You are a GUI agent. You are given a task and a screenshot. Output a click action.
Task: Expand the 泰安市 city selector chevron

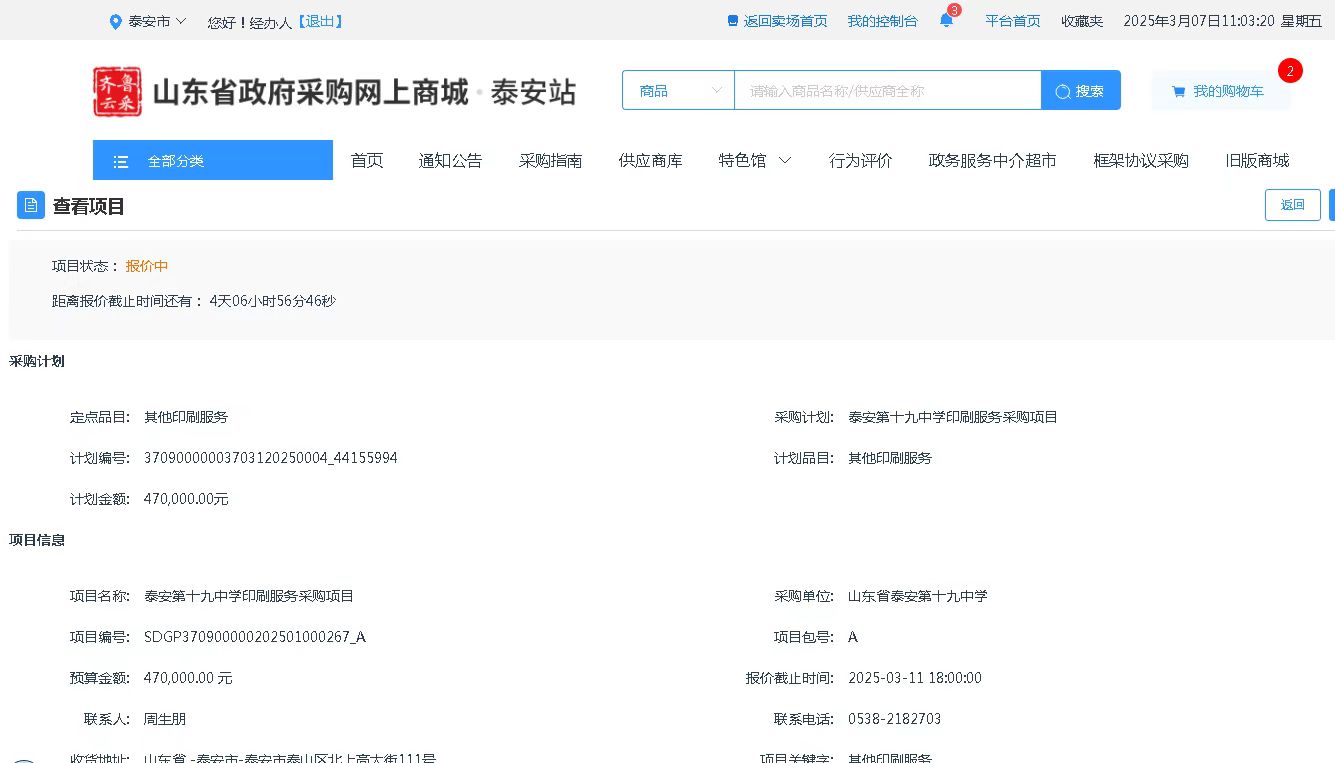point(181,21)
